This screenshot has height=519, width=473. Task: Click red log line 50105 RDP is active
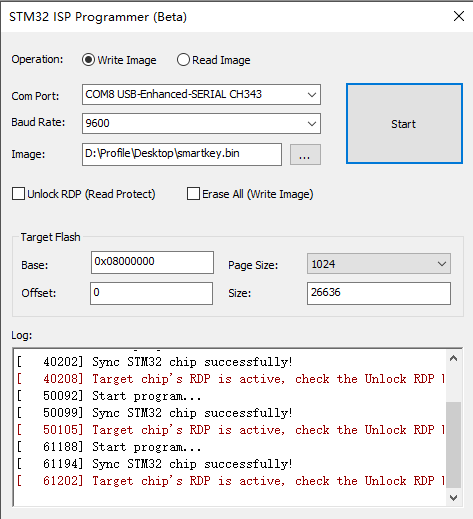(x=231, y=430)
